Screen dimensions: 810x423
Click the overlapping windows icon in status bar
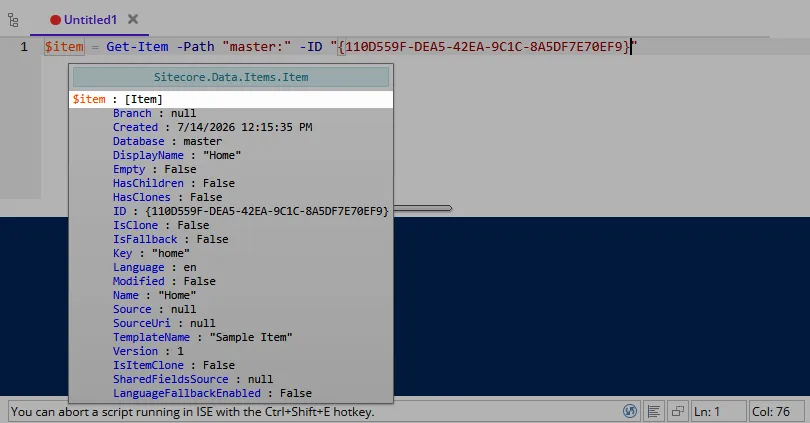pyautogui.click(x=677, y=411)
